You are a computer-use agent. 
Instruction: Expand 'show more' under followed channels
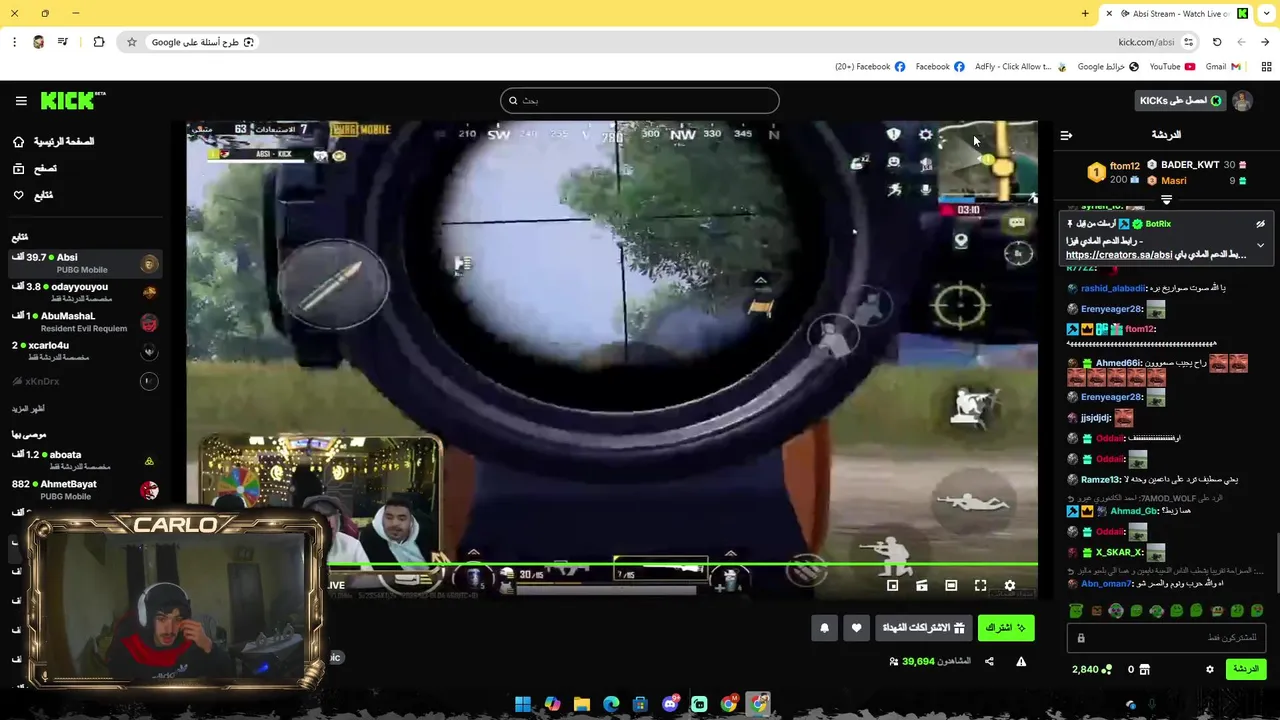(x=28, y=409)
